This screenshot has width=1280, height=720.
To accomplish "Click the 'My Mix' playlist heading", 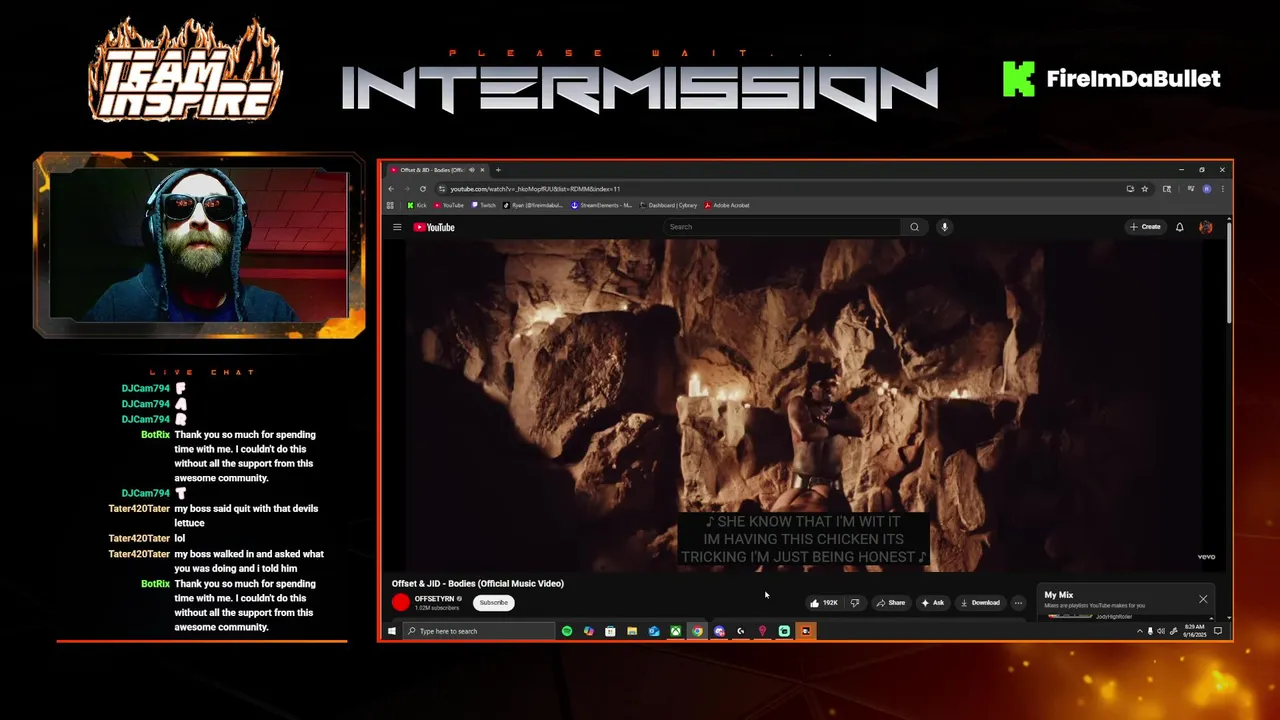I will tap(1059, 595).
